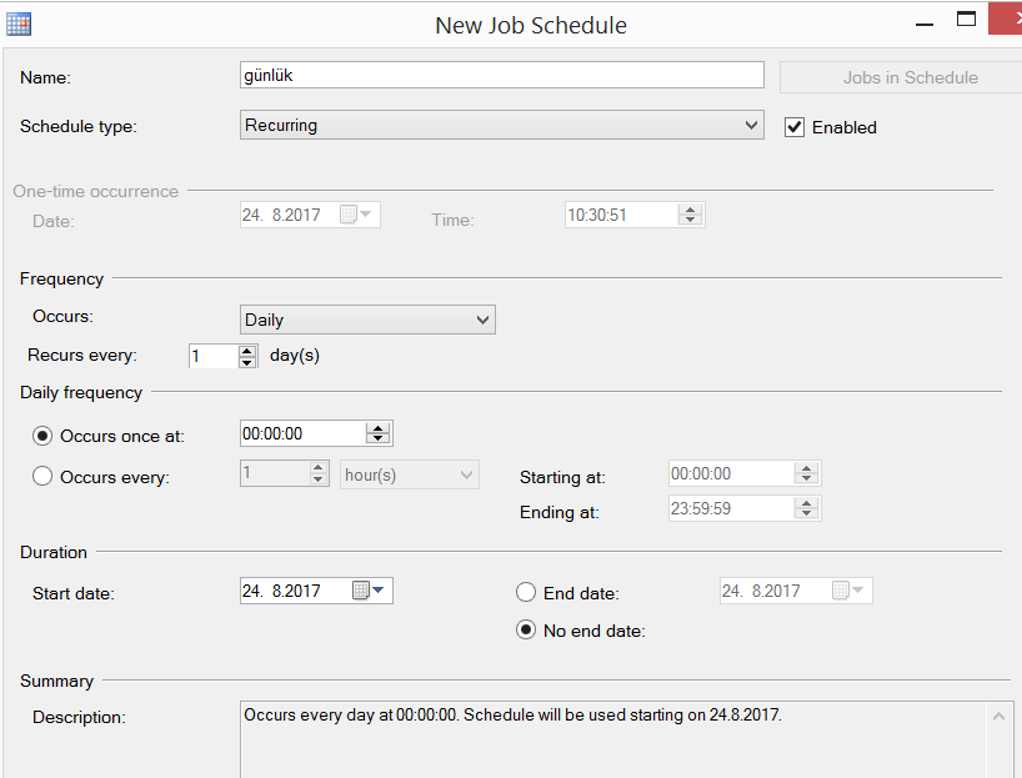The width and height of the screenshot is (1022, 778).
Task: Click the day(s) unit label
Action: point(295,356)
